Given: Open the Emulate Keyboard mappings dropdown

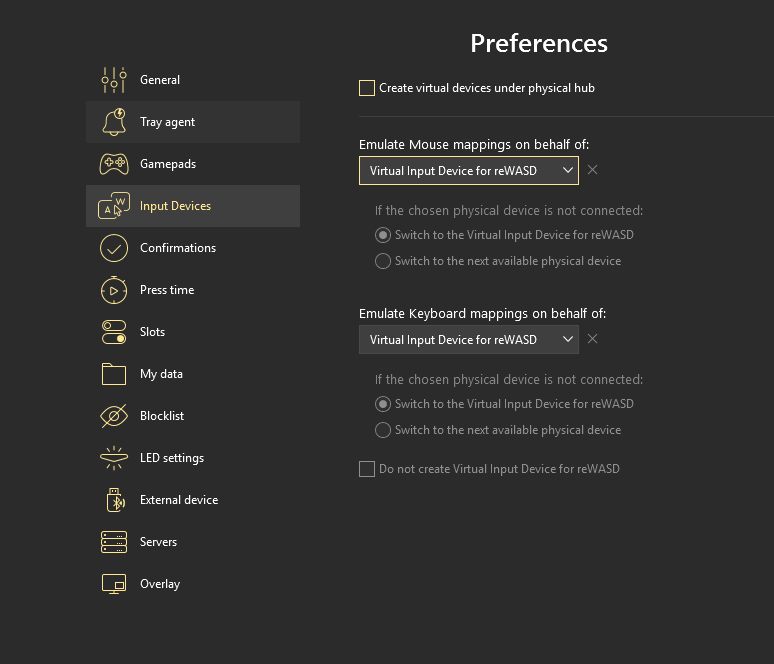Looking at the screenshot, I should coord(468,340).
